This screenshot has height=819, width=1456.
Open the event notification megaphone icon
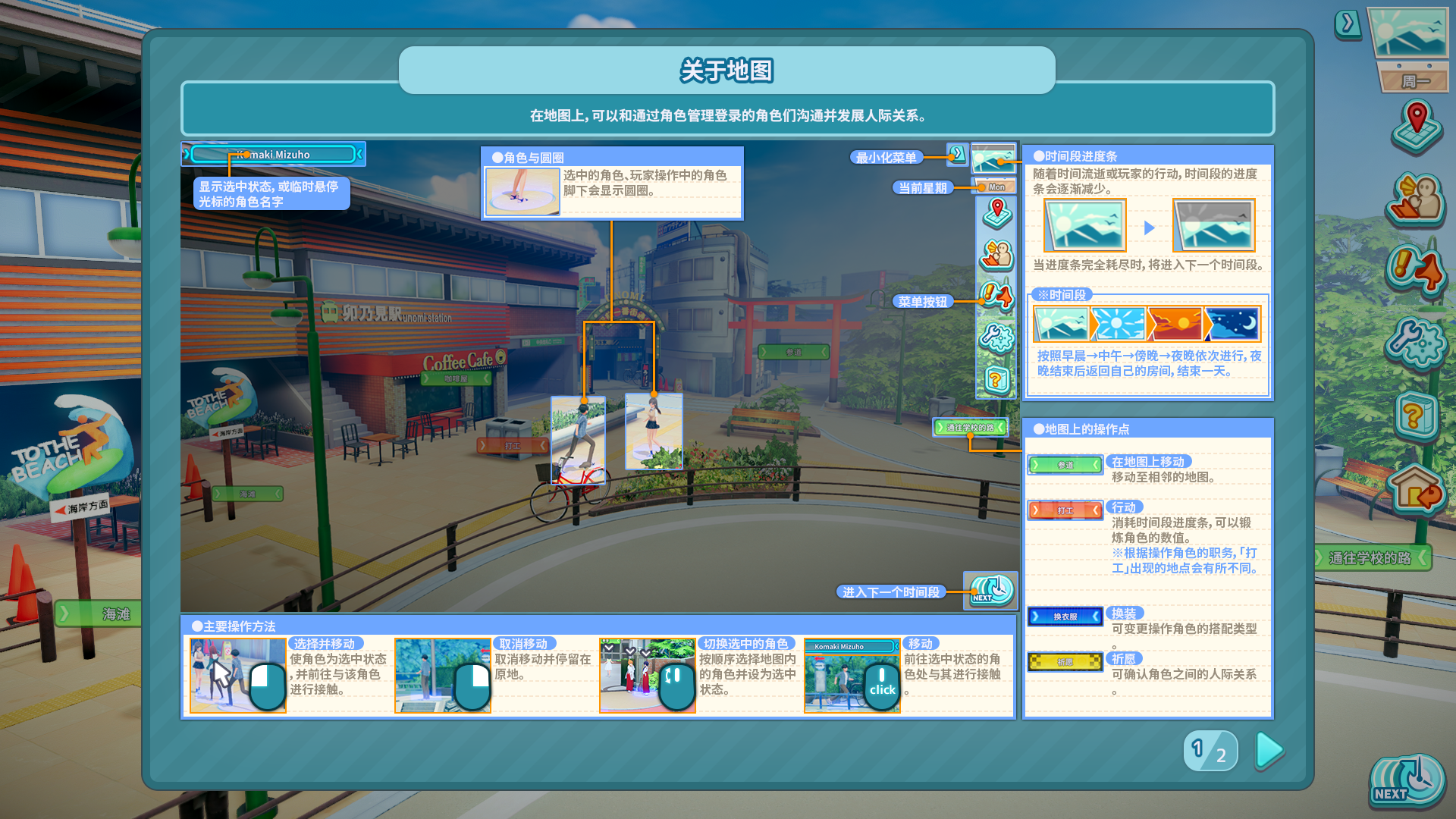(x=1416, y=268)
